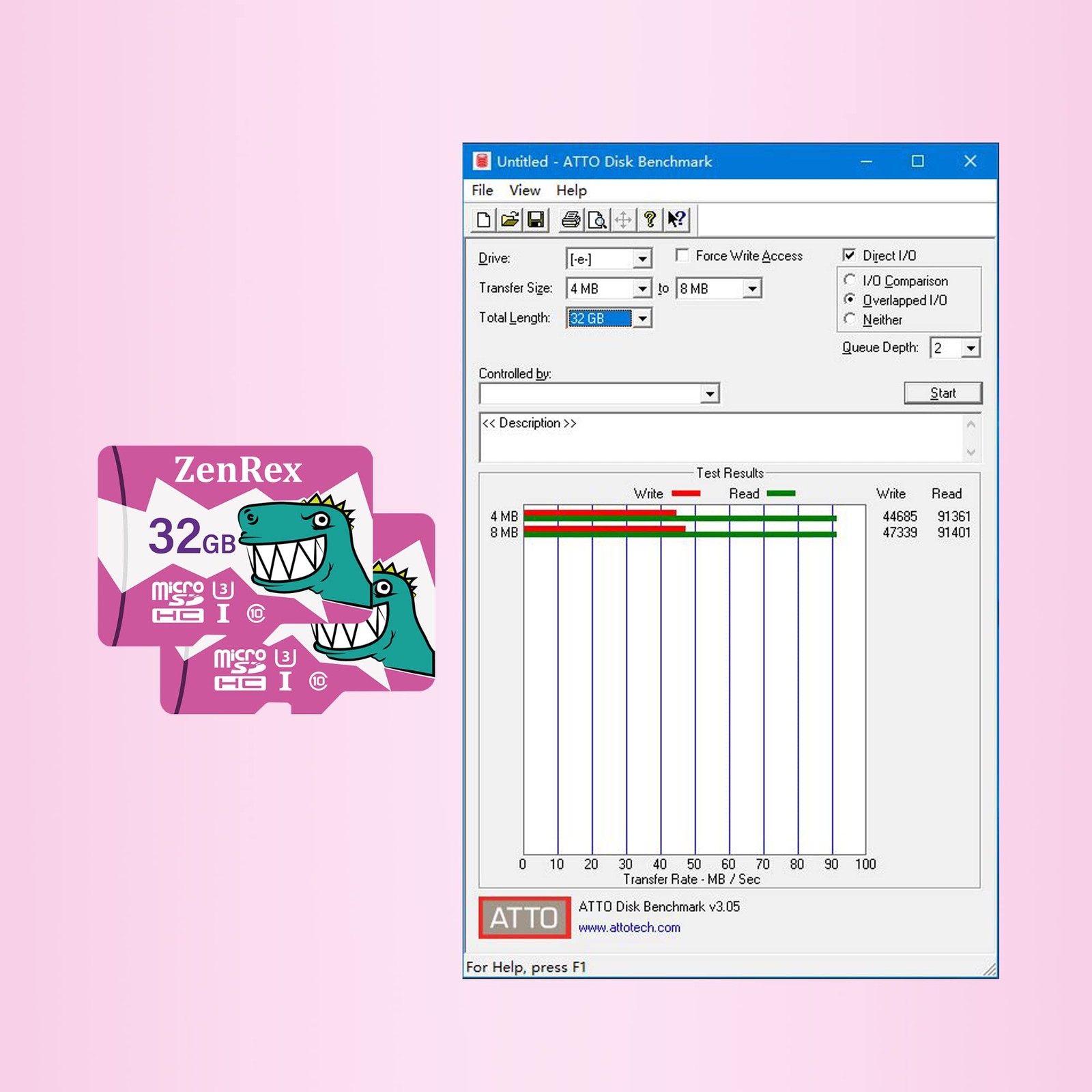1092x1092 pixels.
Task: Open the Drive dropdown
Action: pos(642,259)
